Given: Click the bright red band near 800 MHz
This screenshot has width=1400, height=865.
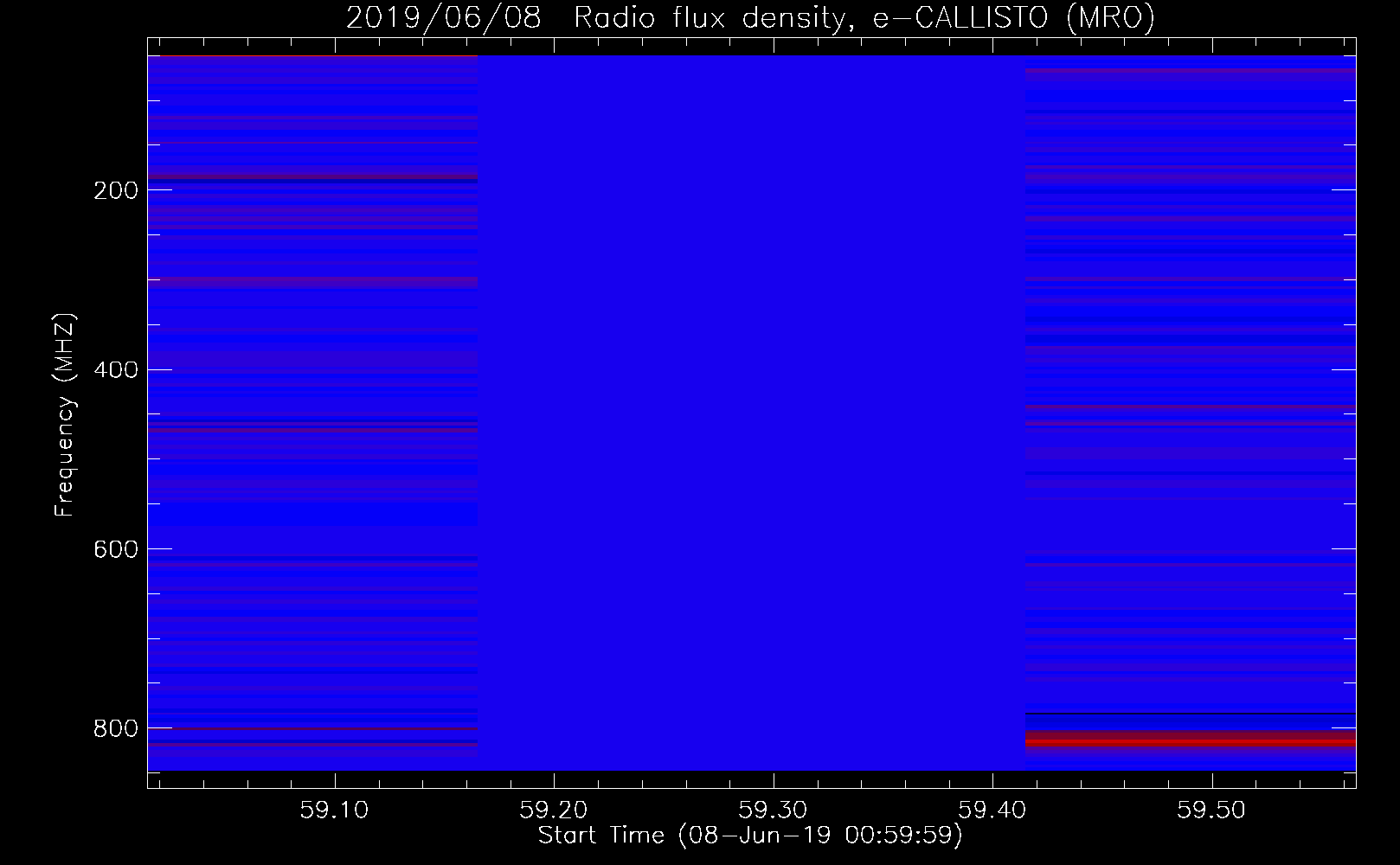Looking at the screenshot, I should pos(1191,742).
